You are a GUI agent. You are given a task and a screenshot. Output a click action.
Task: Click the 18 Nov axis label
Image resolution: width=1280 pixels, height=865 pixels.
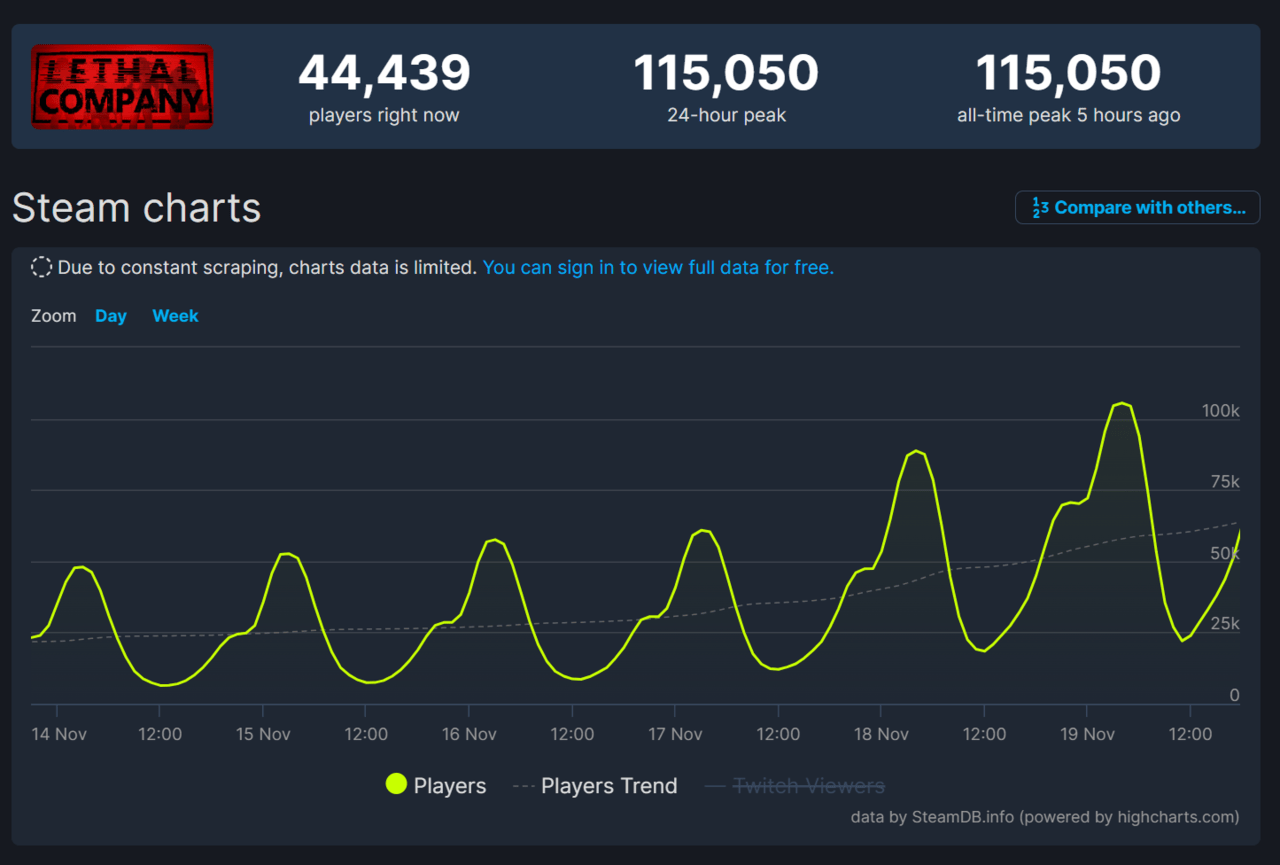point(881,734)
